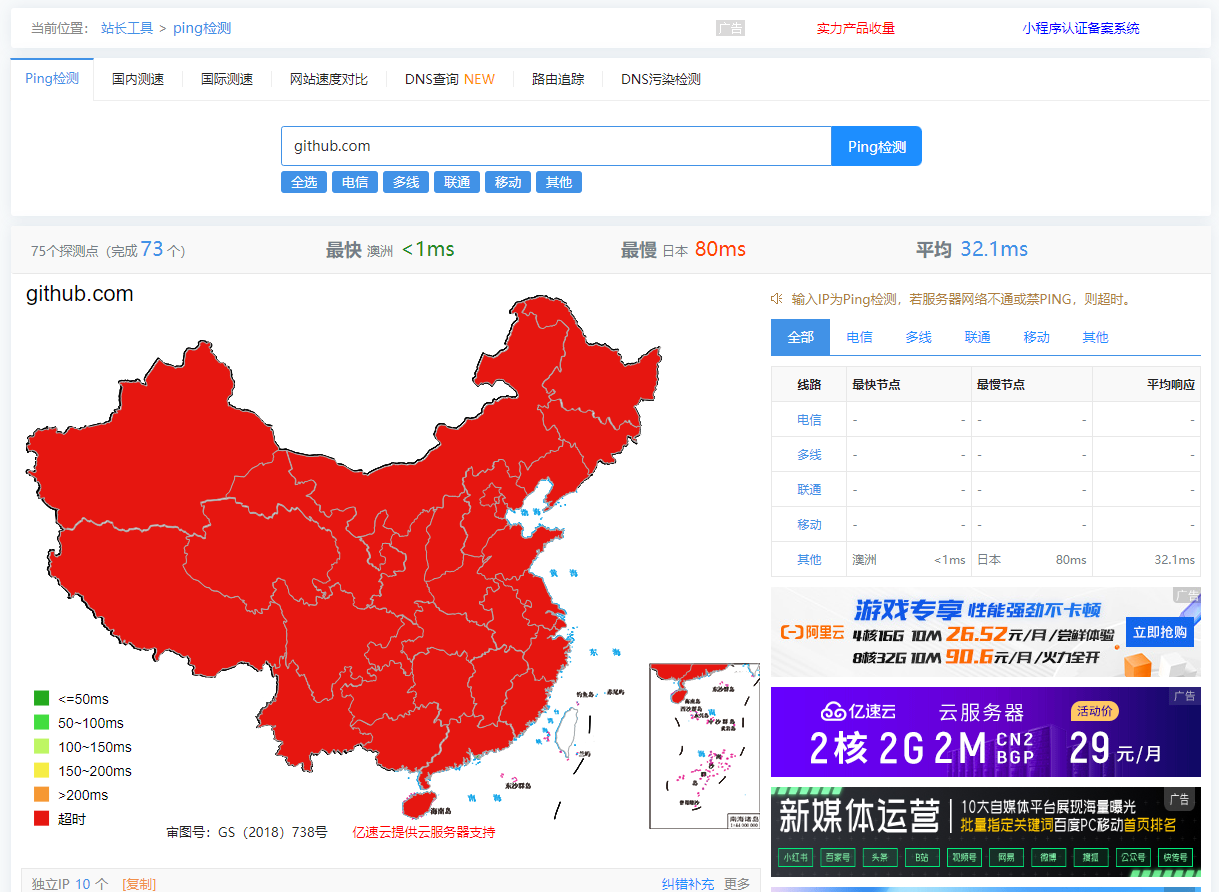
Task: Toggle the 联通 filter under the search box
Action: pyautogui.click(x=457, y=182)
